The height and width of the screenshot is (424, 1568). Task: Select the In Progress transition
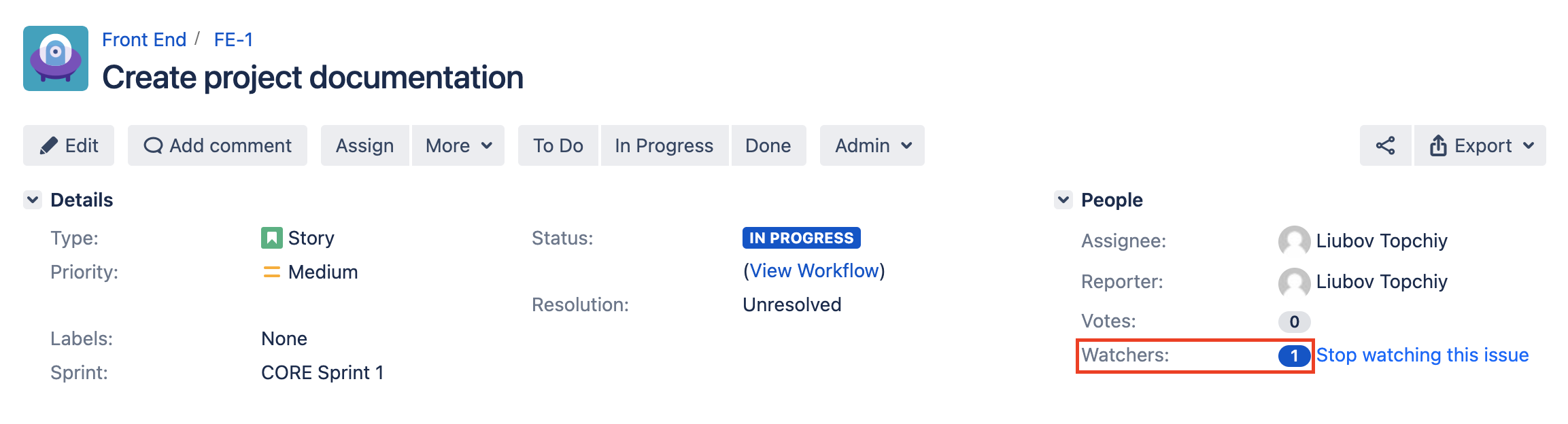pos(664,145)
